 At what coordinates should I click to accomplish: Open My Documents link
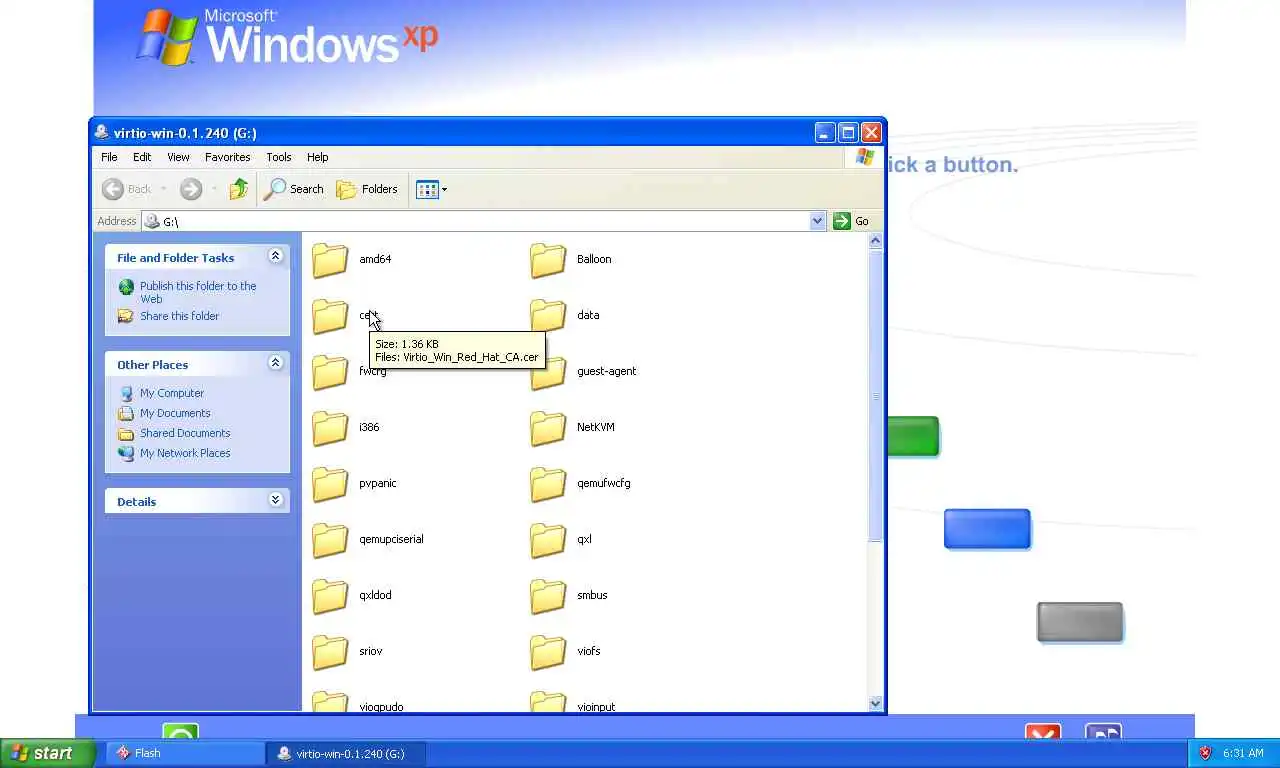(175, 413)
